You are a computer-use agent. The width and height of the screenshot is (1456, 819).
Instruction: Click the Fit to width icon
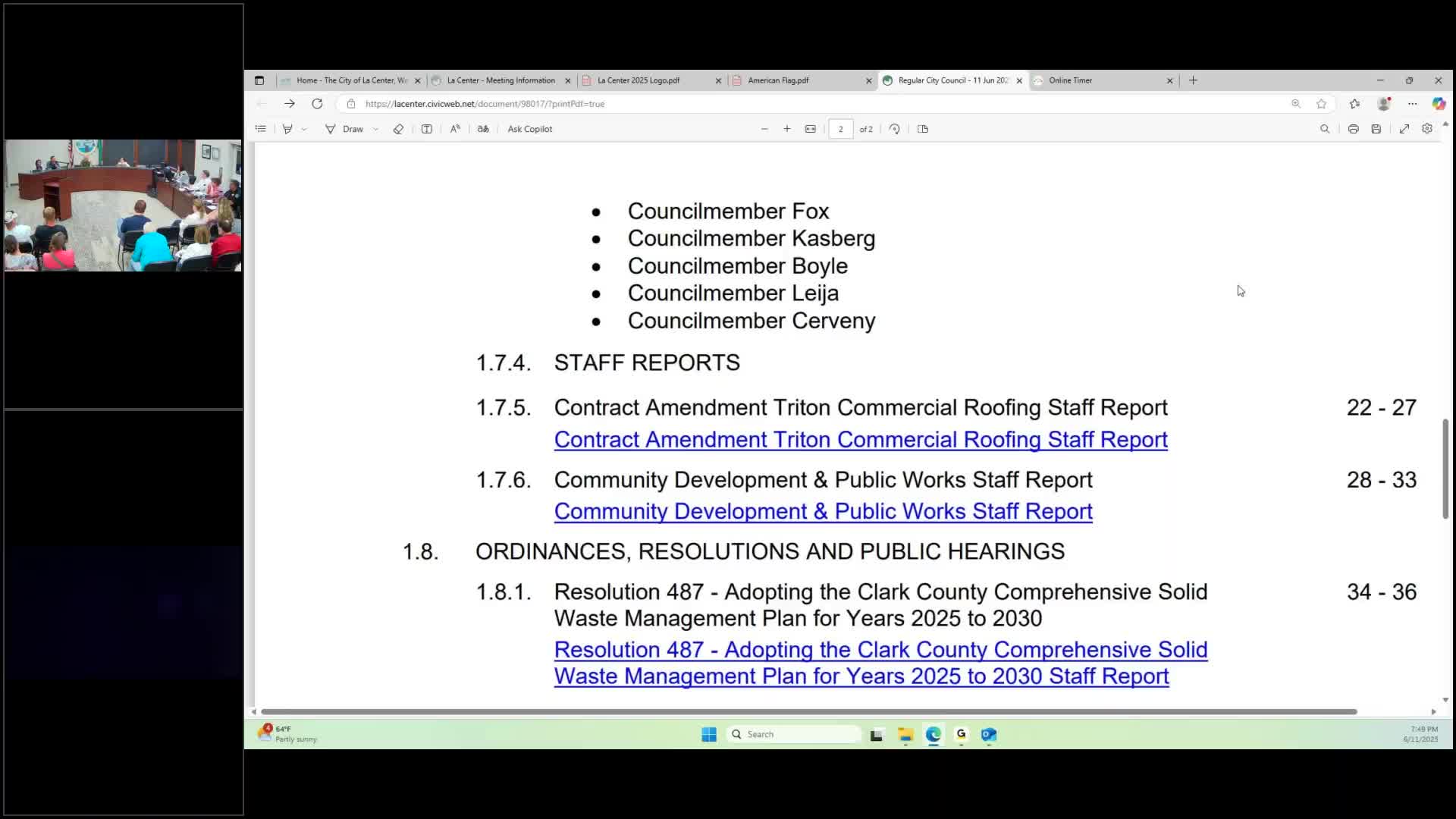tap(811, 129)
